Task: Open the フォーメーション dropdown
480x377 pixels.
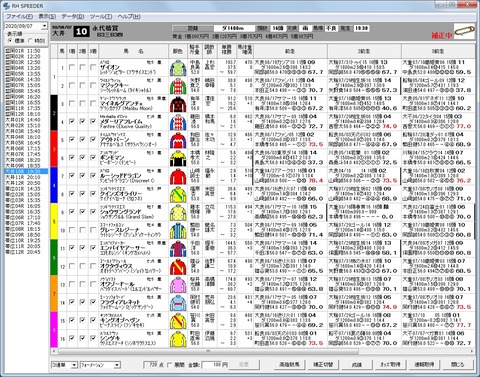Action: 117,365
